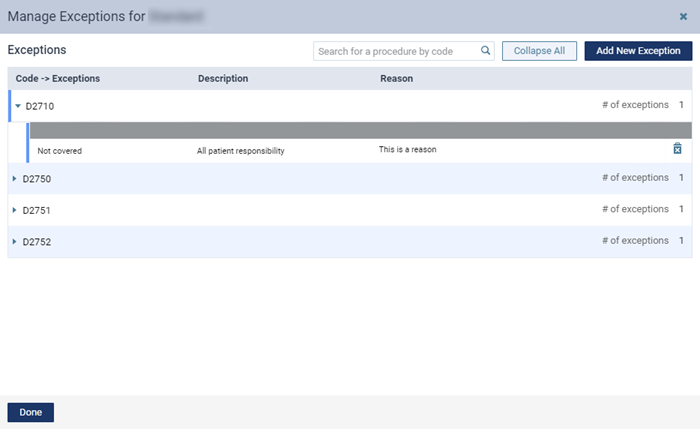Image resolution: width=700 pixels, height=429 pixels.
Task: Click Add New Exception button
Action: click(x=638, y=51)
